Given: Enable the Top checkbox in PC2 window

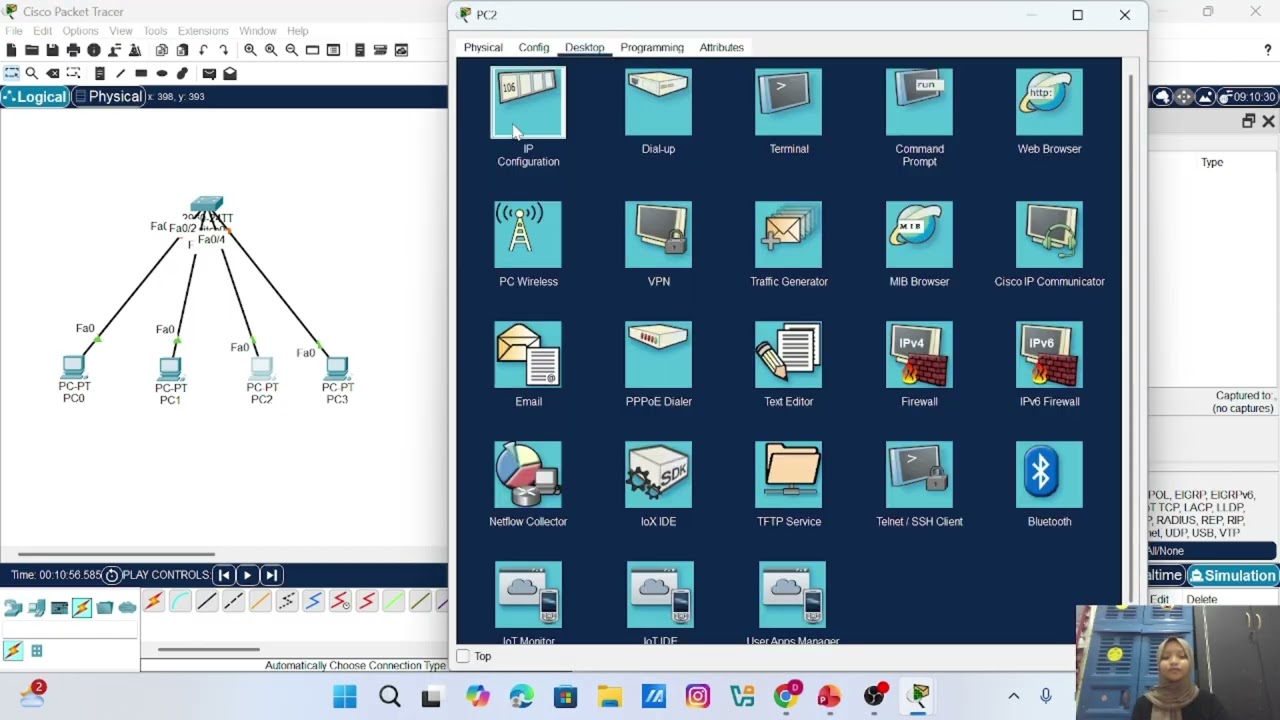Looking at the screenshot, I should point(463,656).
